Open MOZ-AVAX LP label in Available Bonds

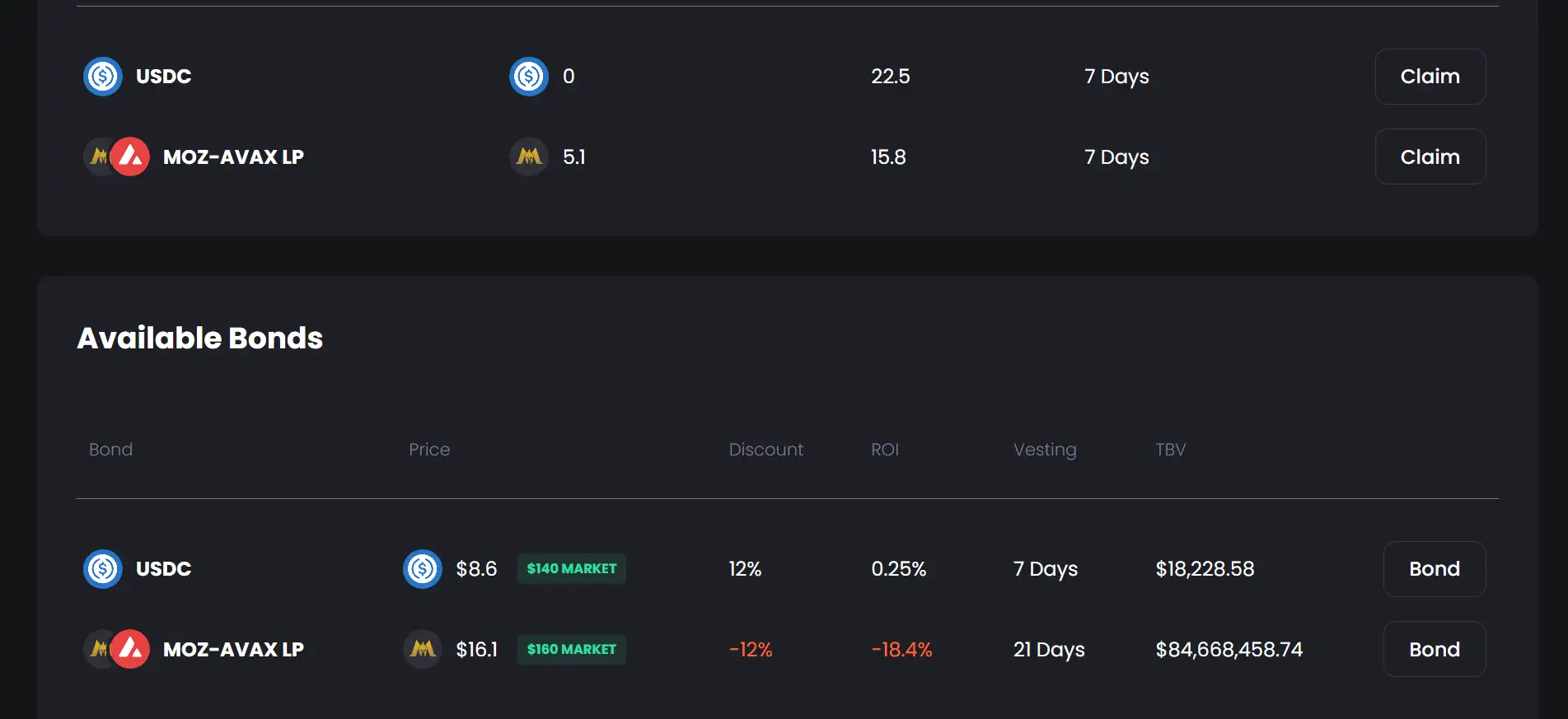coord(233,649)
